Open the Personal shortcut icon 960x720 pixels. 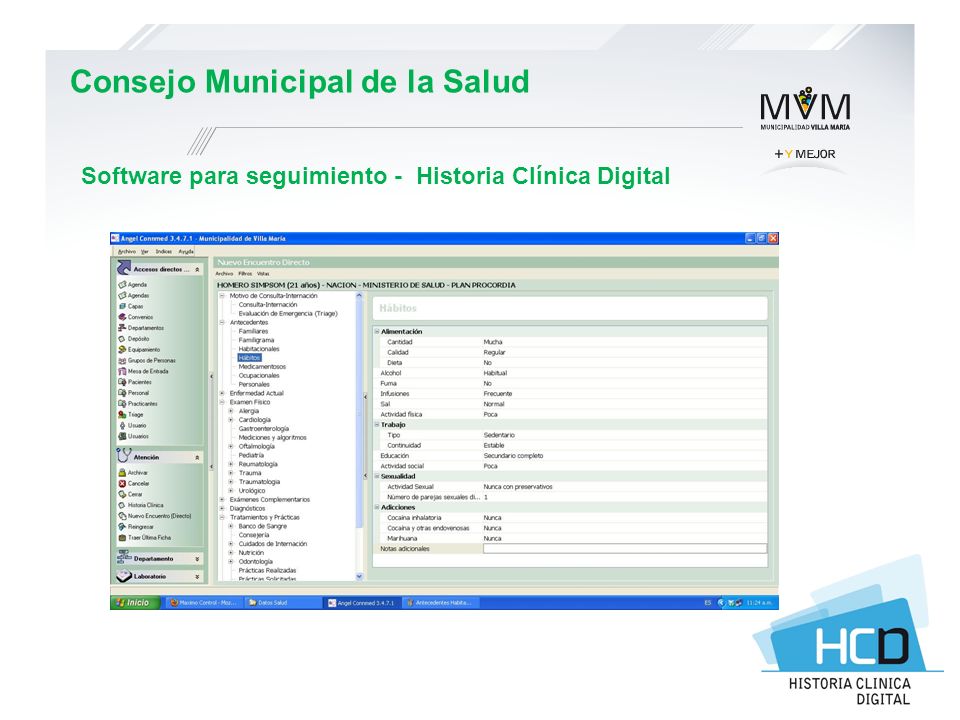(x=122, y=393)
